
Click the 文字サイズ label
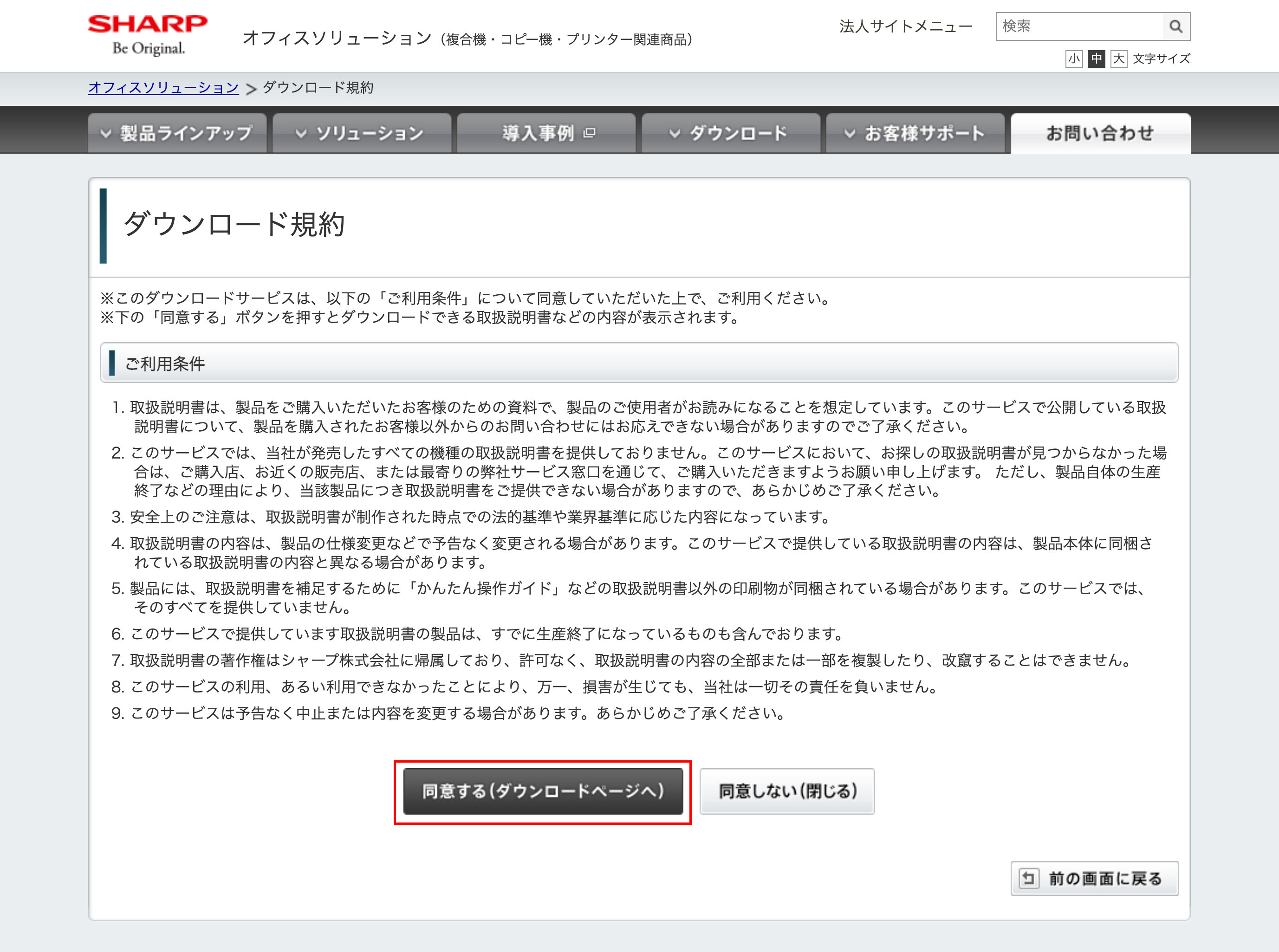click(1161, 59)
